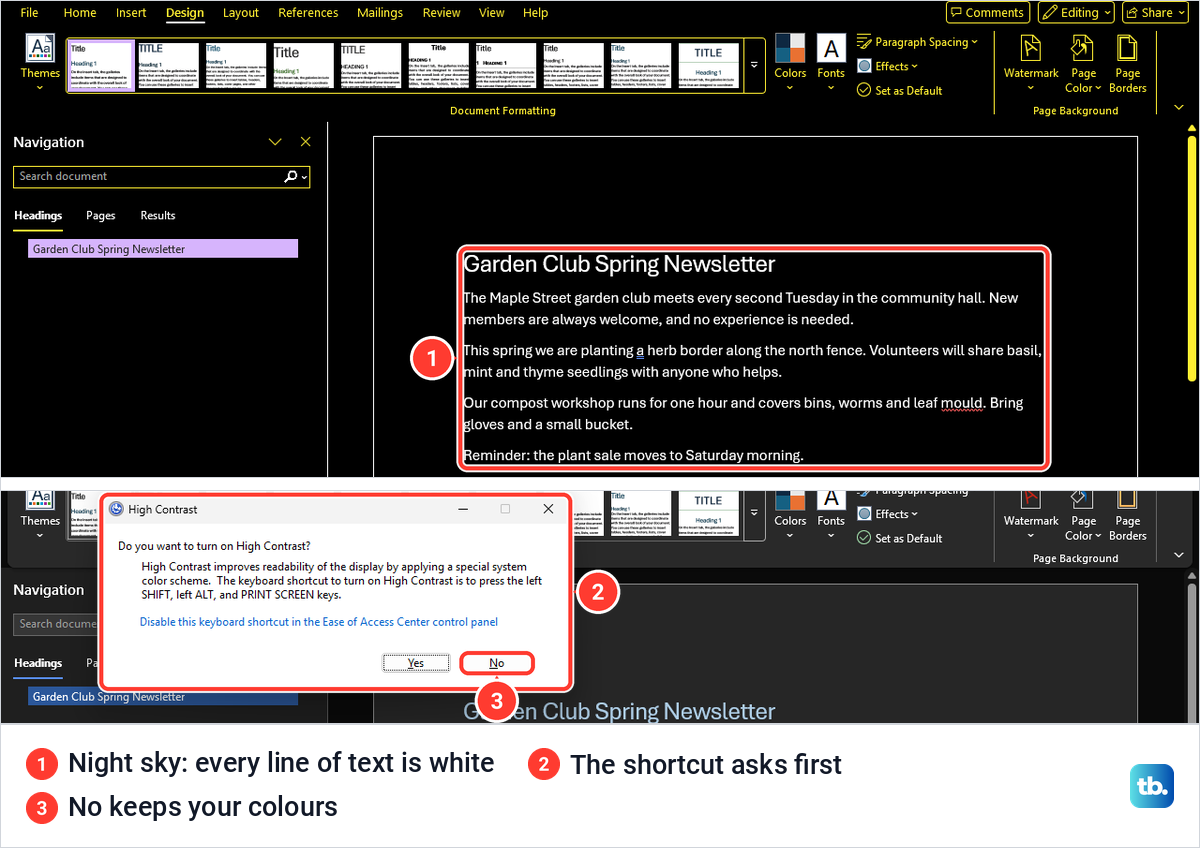Screen dimensions: 1200x848
Task: Select the blue-highlighted Garden Club Spring Newsletter heading
Action: (163, 697)
